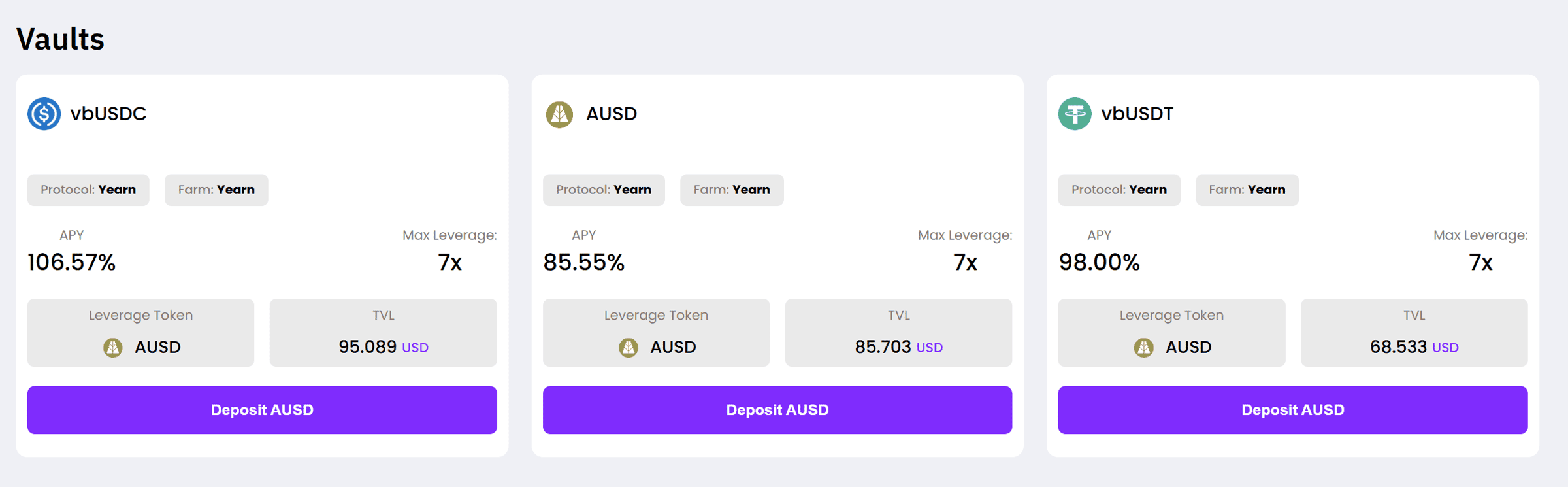Select the Protocol: Yearn tag on vbUSDC
This screenshot has height=487, width=1568.
click(88, 190)
